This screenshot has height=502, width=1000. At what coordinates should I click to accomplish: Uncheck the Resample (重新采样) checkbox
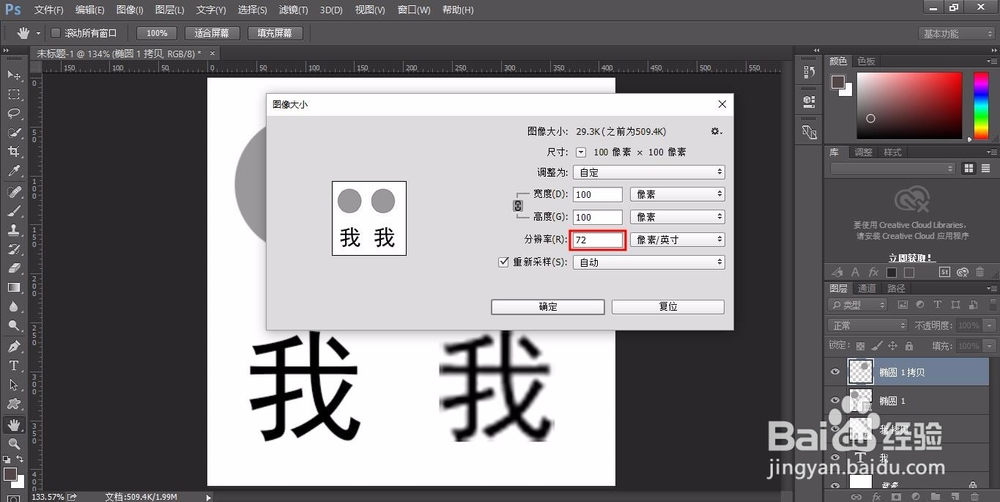pos(503,262)
